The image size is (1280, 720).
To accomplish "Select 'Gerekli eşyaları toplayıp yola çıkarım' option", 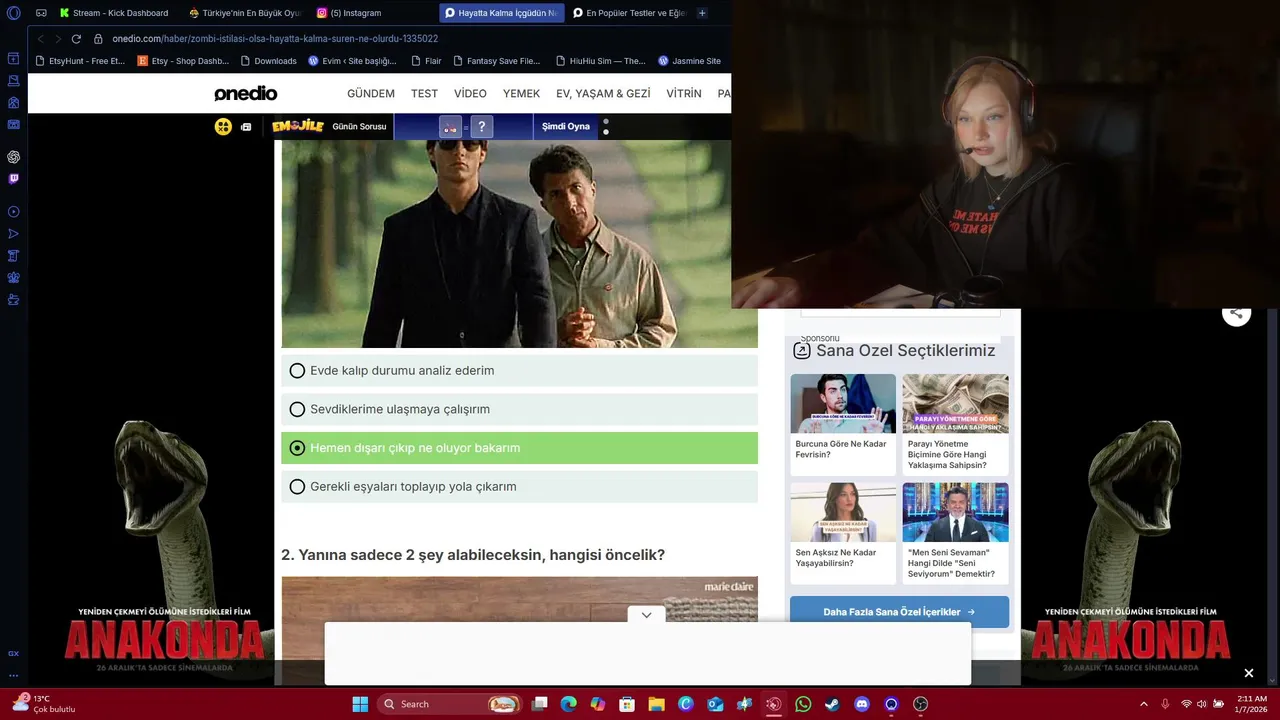I will (x=519, y=487).
